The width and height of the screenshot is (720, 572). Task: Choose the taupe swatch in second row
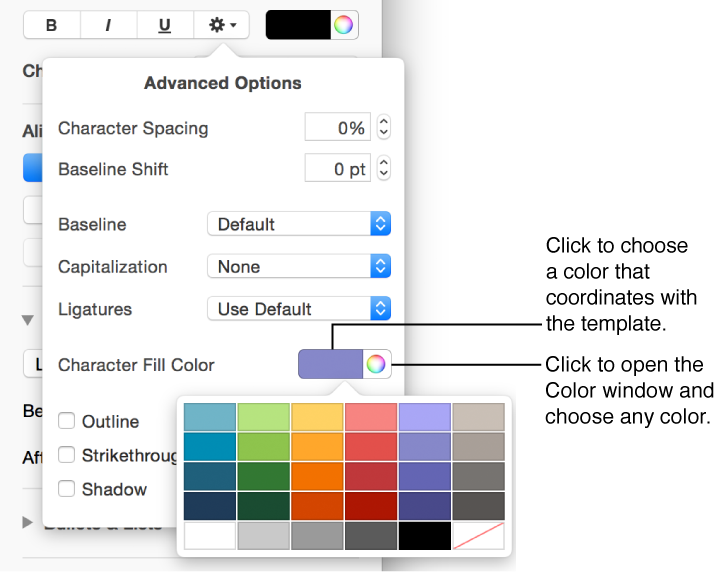478,447
